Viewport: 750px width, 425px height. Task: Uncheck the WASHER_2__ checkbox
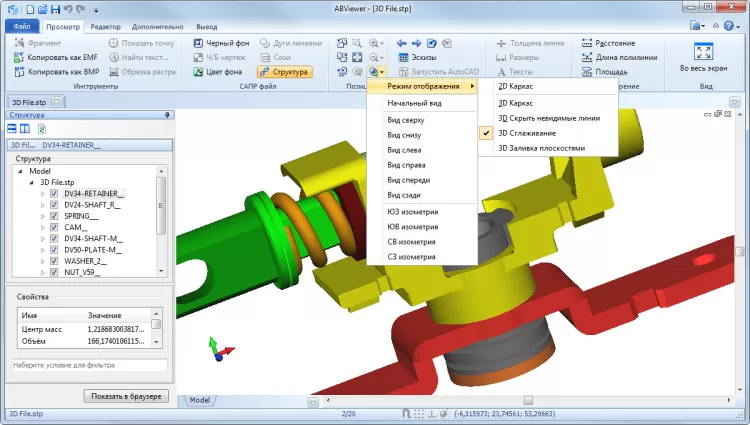[54, 261]
